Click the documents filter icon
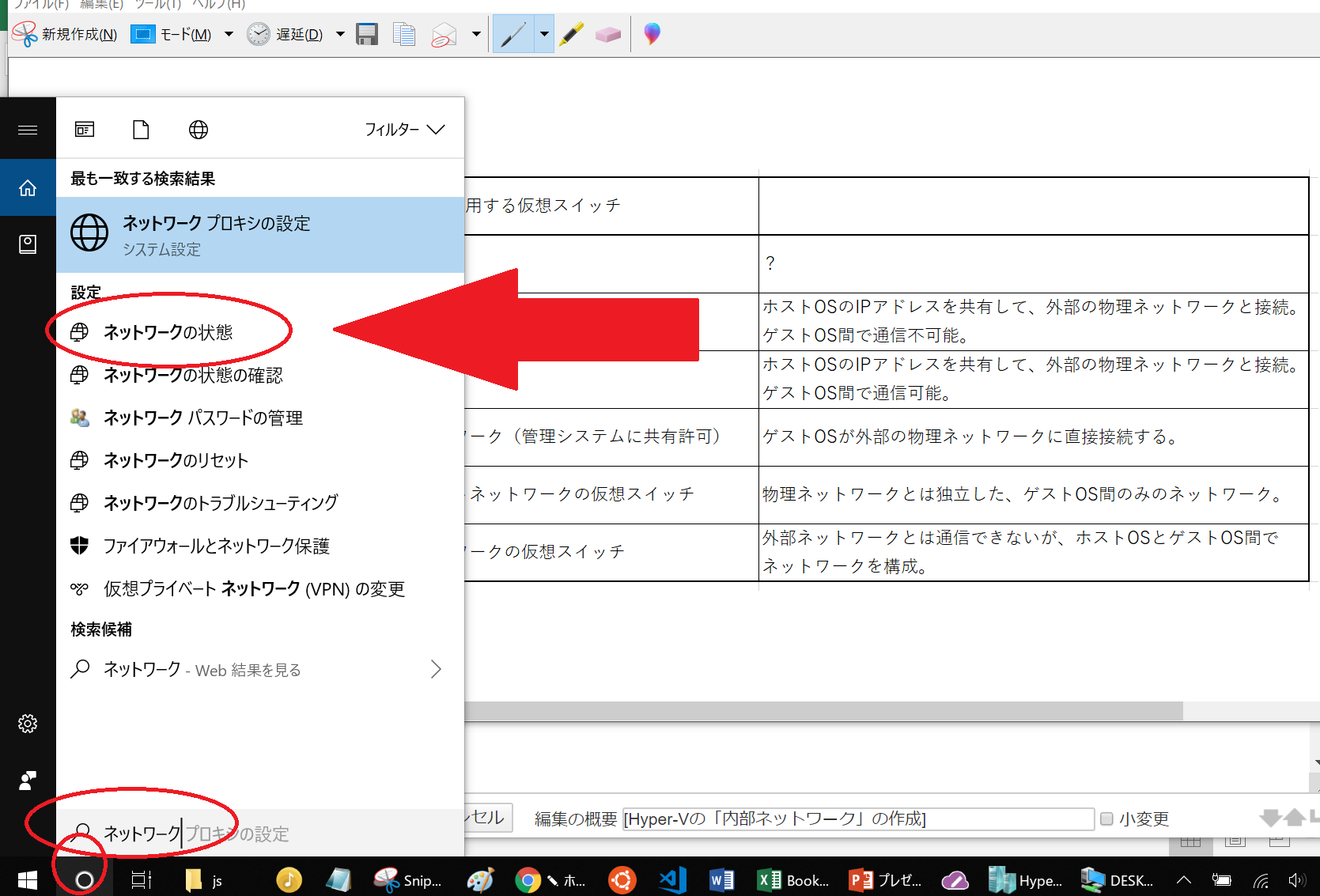The height and width of the screenshot is (896, 1320). (x=141, y=130)
